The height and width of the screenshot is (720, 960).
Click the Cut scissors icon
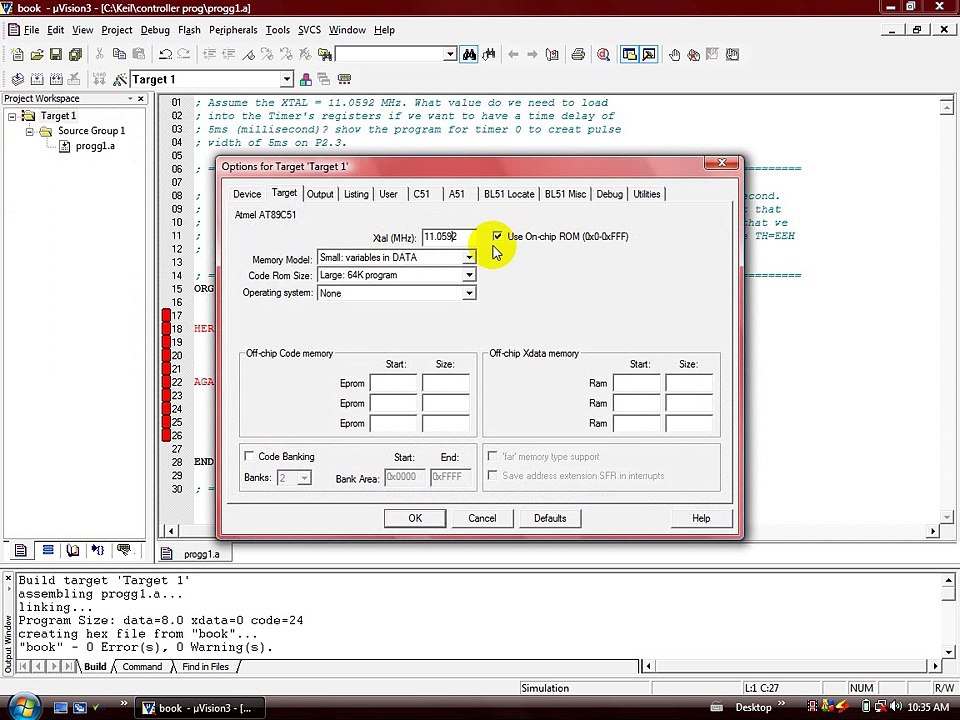click(x=99, y=54)
